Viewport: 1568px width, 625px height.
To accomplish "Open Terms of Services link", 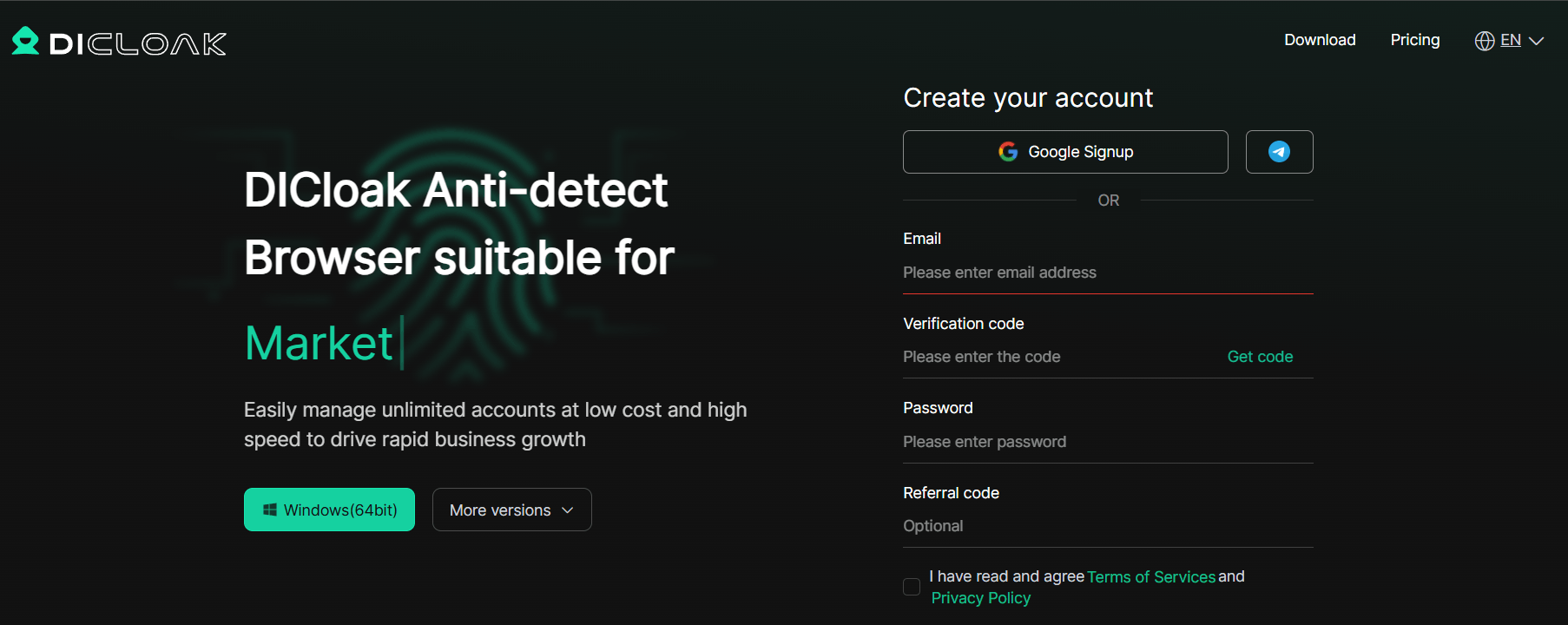I will 1151,577.
